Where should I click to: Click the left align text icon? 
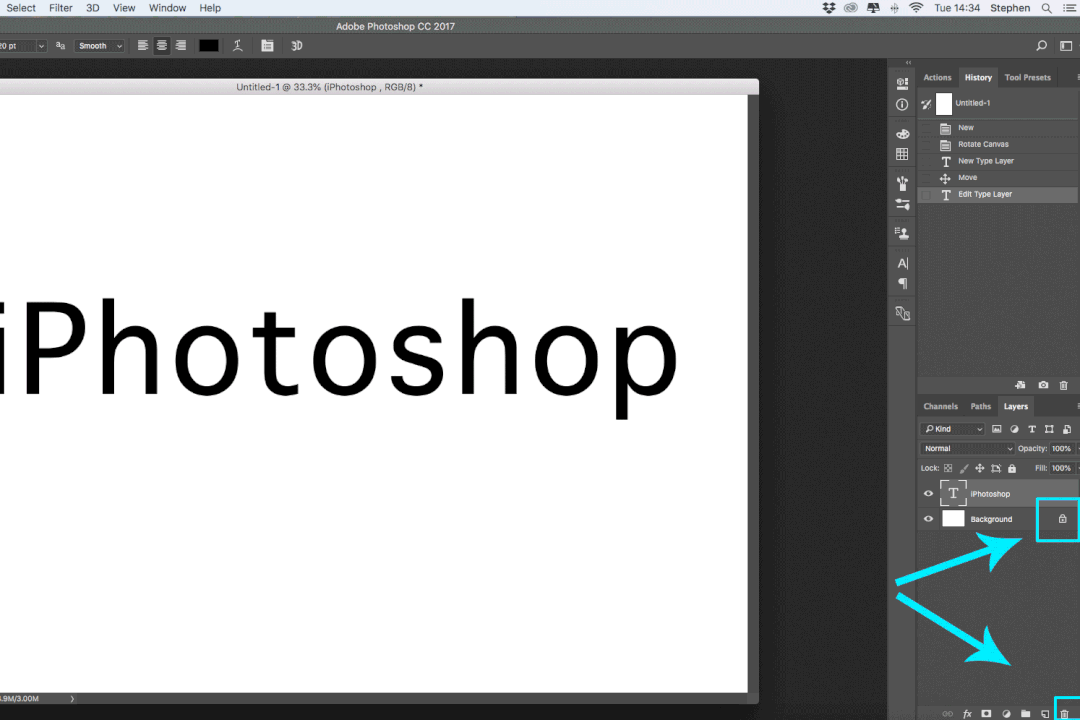pyautogui.click(x=143, y=45)
